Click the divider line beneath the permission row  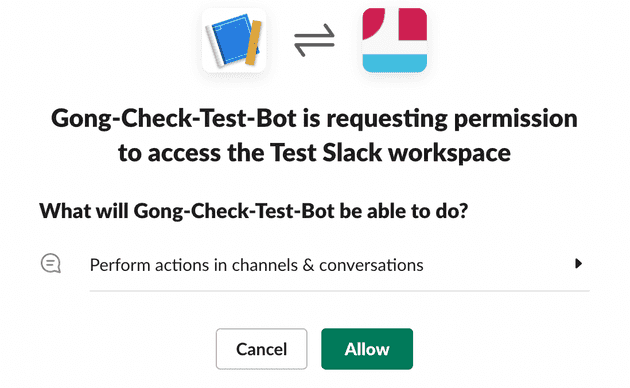(340, 290)
